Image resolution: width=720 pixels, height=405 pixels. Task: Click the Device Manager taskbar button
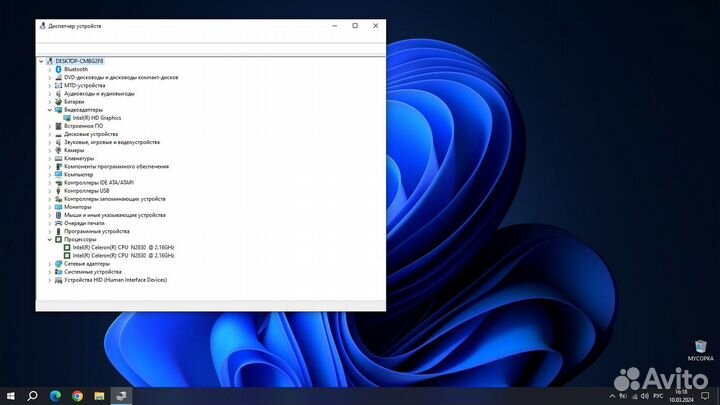click(121, 396)
